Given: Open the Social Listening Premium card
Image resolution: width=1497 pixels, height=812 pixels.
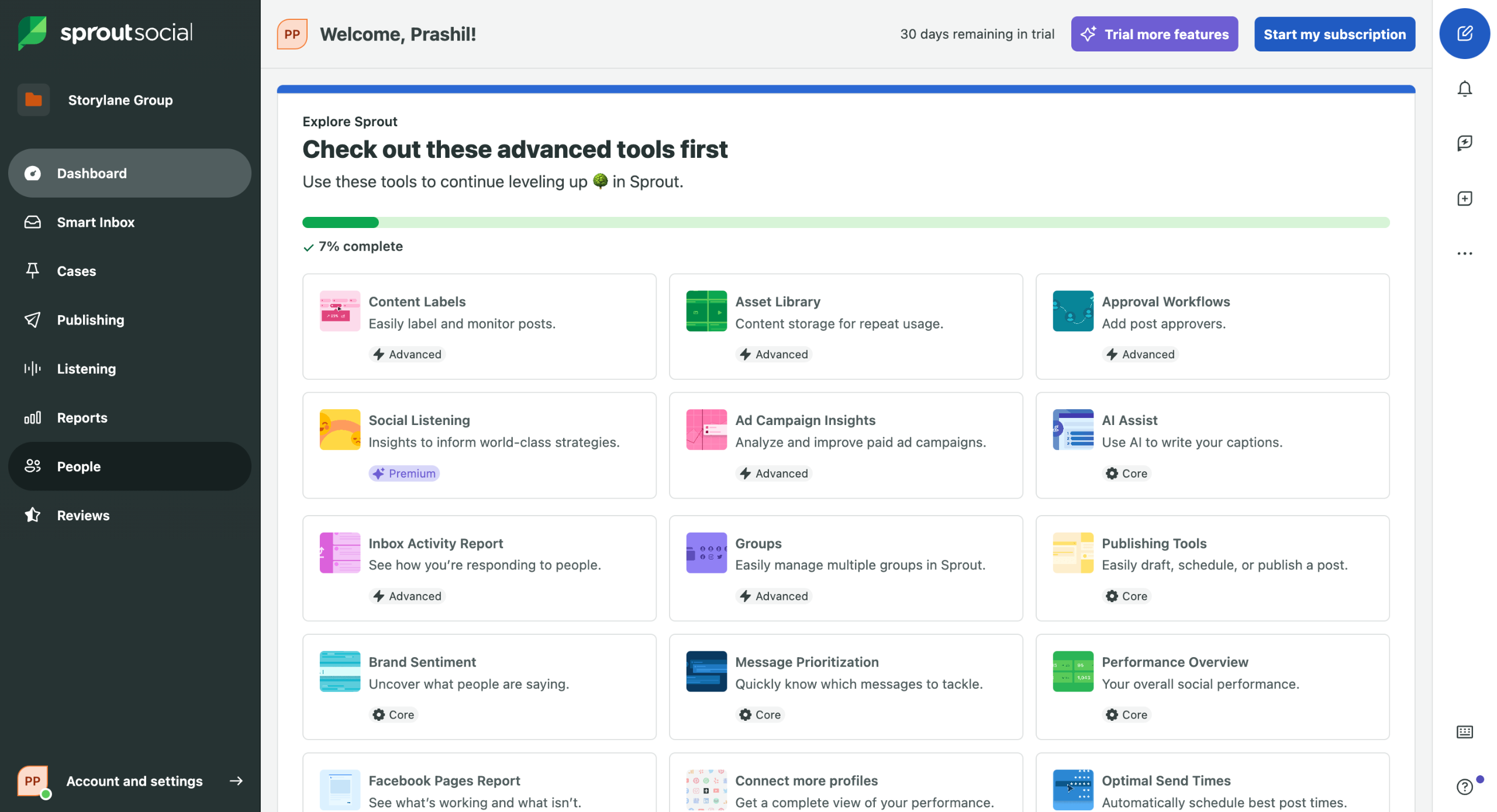Looking at the screenshot, I should 478,445.
